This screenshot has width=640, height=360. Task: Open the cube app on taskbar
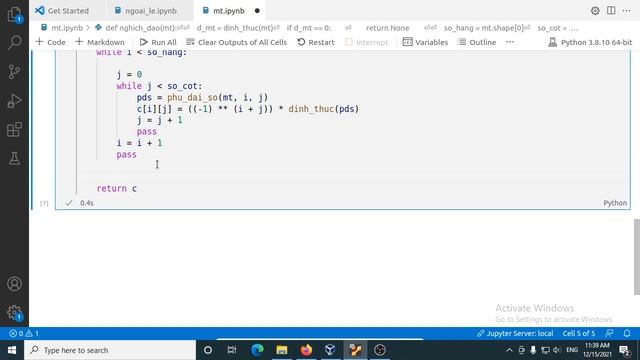pos(330,350)
